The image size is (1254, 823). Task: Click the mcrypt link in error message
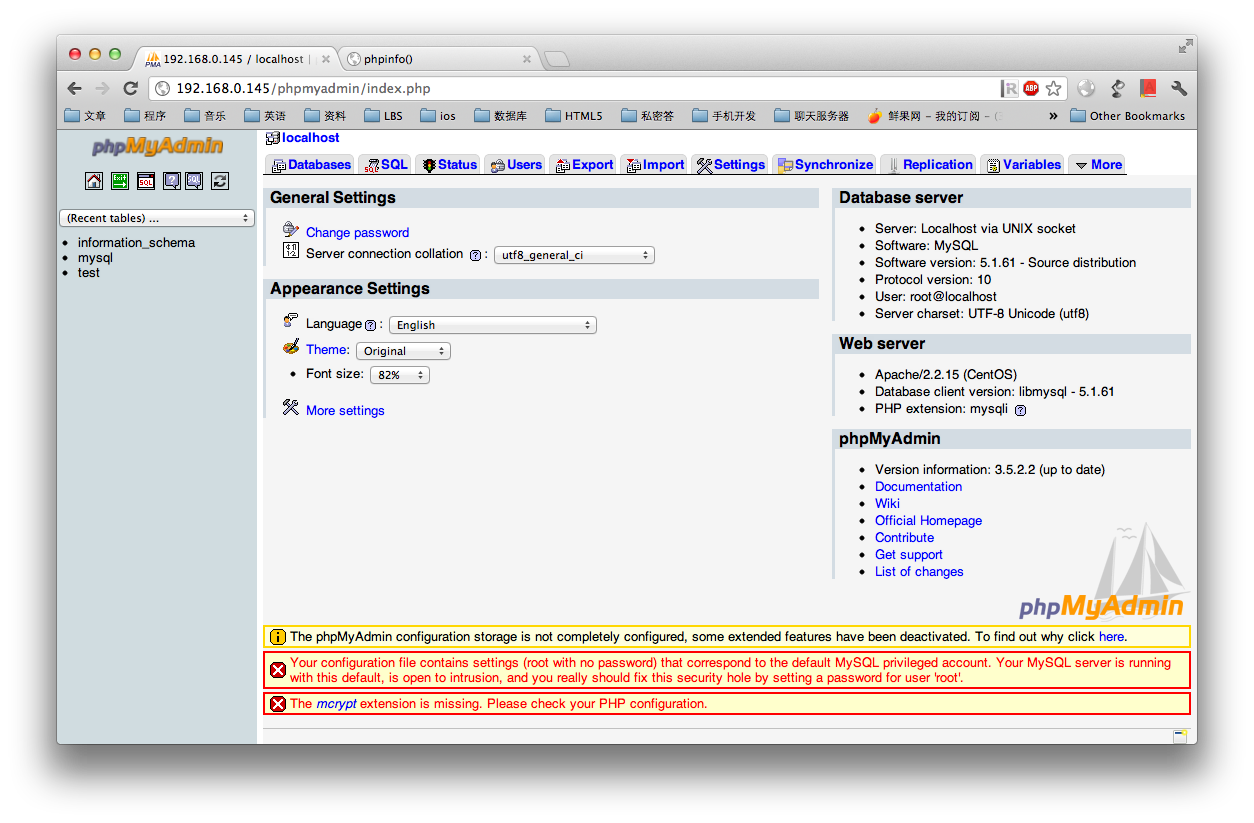[x=336, y=704]
